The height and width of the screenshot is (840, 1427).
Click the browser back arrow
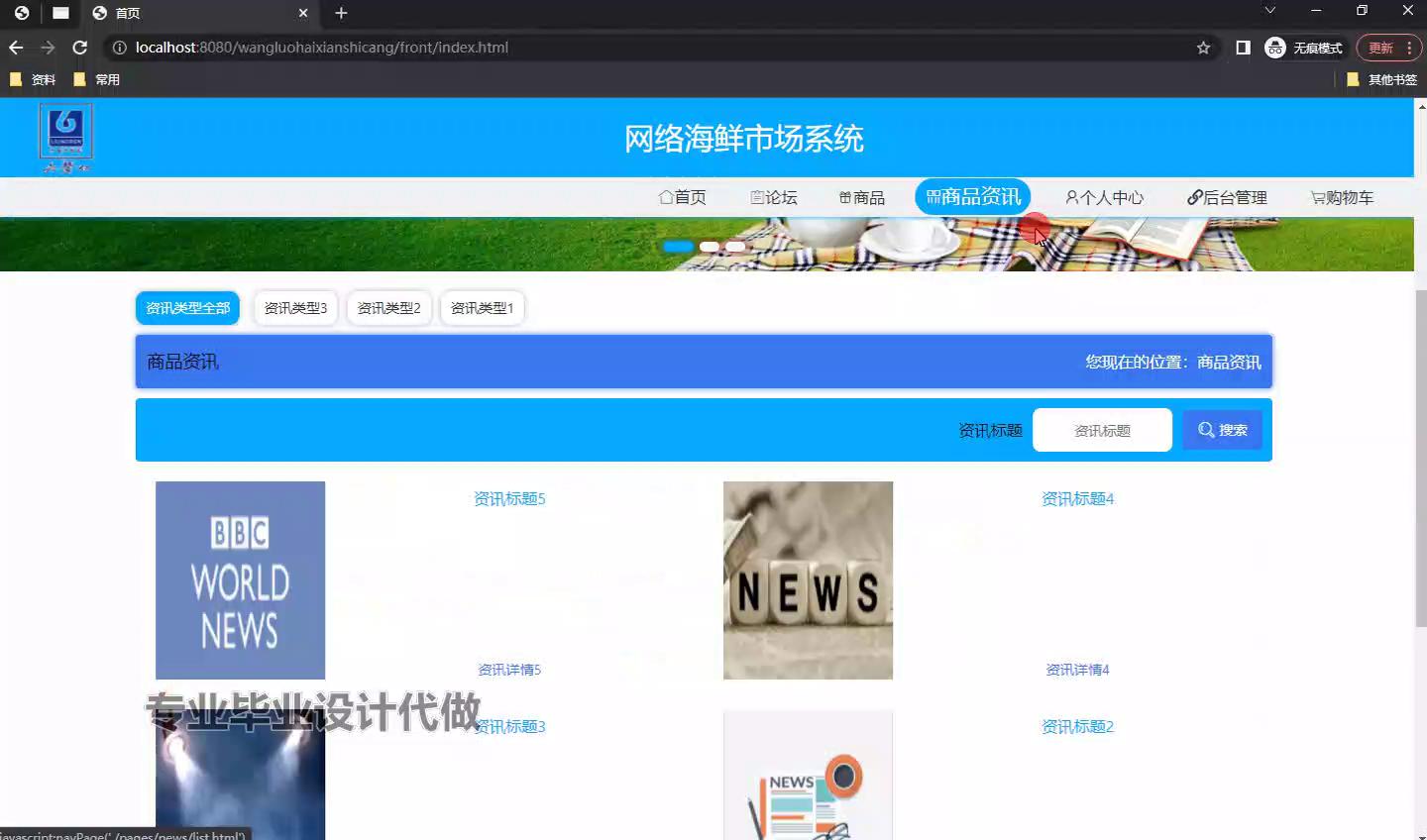[x=16, y=48]
